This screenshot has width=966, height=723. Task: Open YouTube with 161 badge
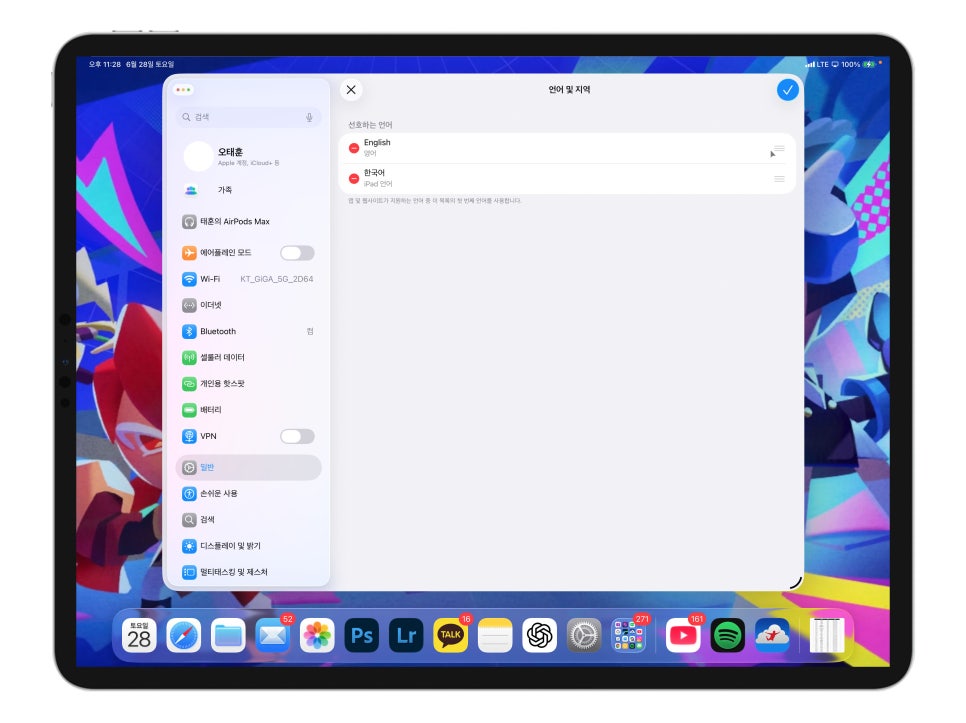pyautogui.click(x=683, y=636)
